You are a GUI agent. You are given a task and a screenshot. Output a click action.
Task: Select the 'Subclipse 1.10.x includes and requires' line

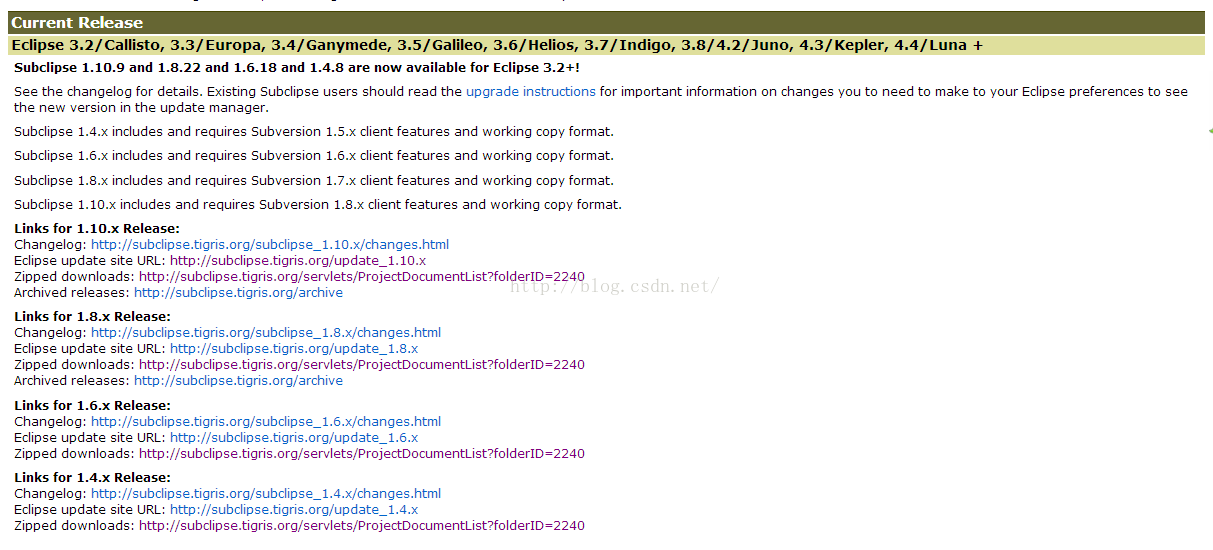318,205
